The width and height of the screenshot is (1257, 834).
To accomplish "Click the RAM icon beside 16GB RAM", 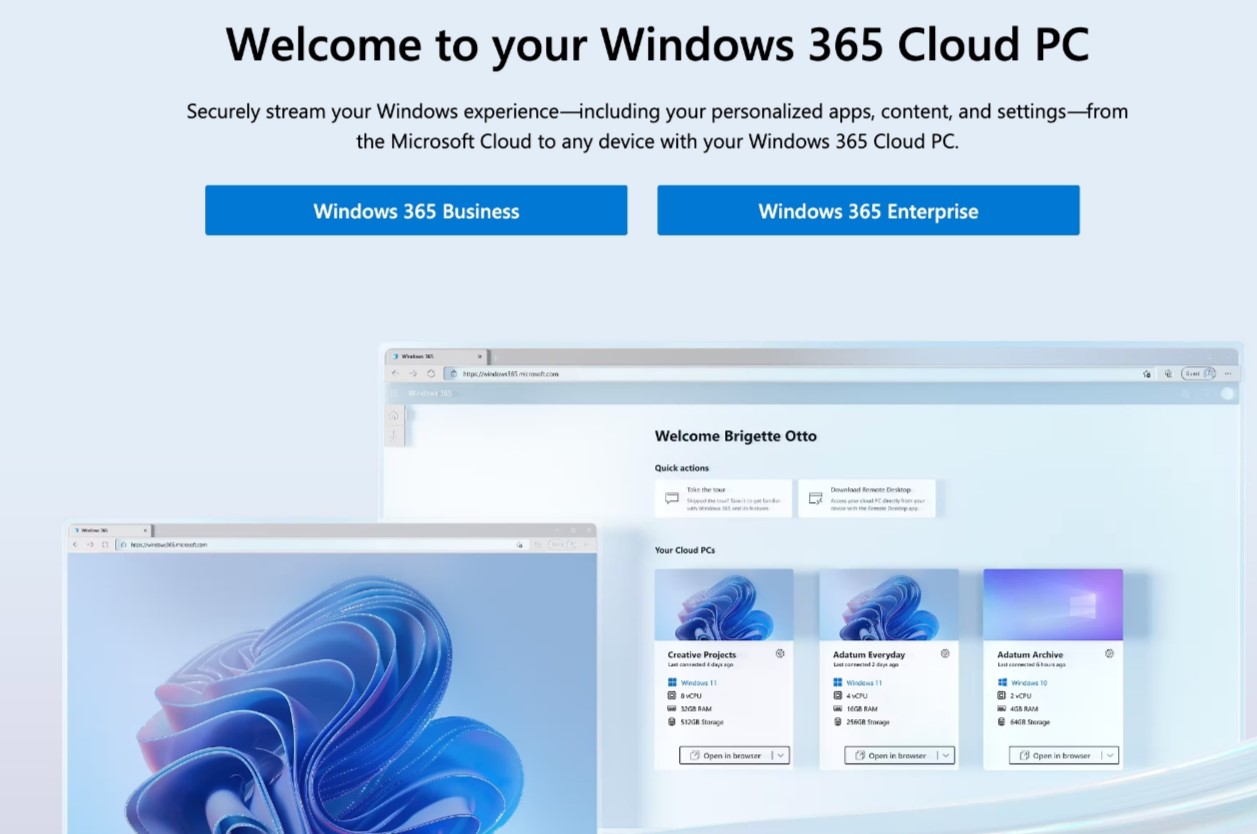I will [837, 708].
